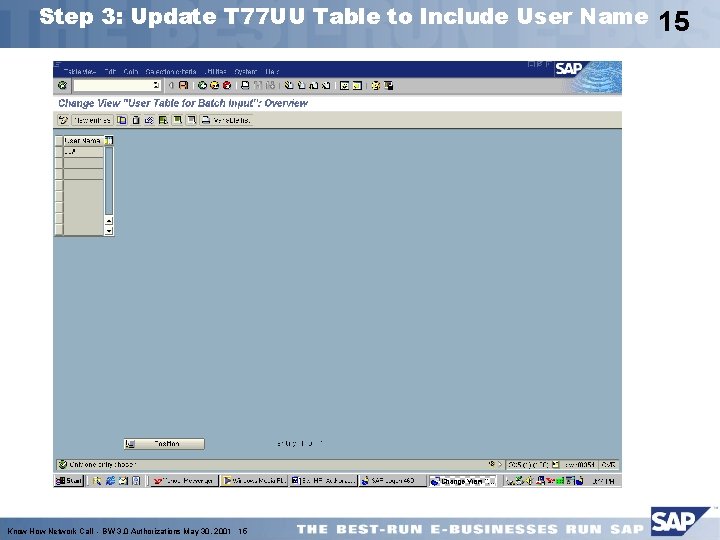Click table scrollbar down arrow
The width and height of the screenshot is (720, 540).
coord(109,231)
